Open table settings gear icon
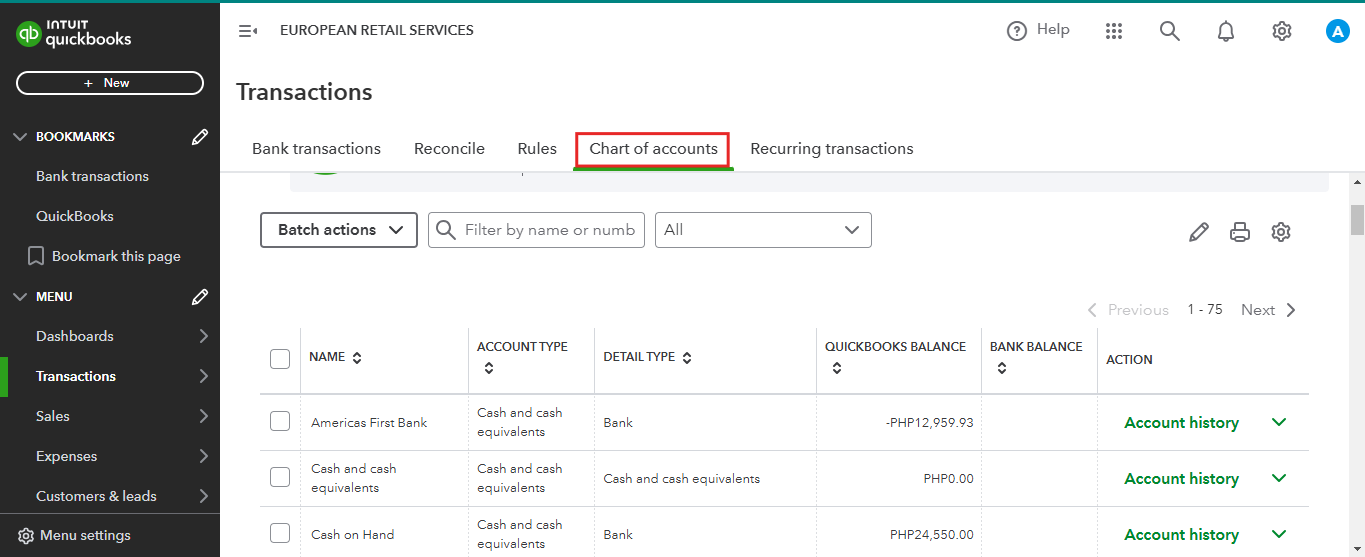Viewport: 1365px width, 557px height. coord(1281,232)
